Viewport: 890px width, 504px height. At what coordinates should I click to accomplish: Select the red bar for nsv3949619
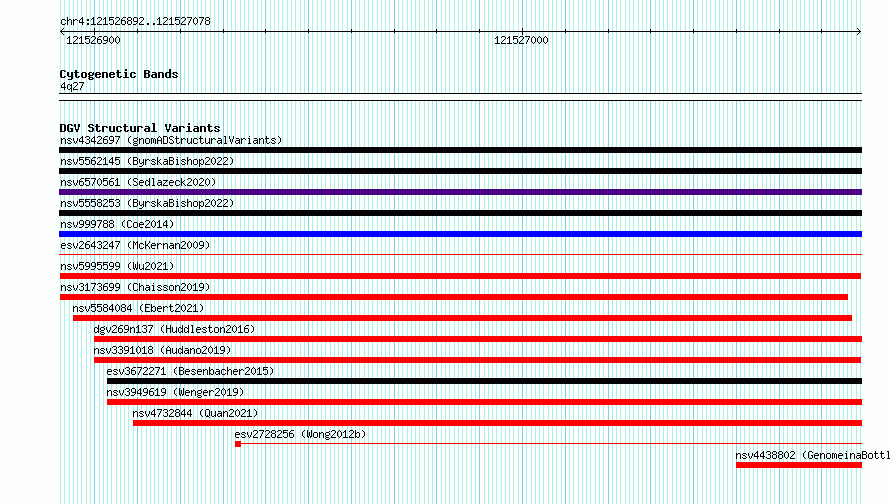click(x=484, y=402)
